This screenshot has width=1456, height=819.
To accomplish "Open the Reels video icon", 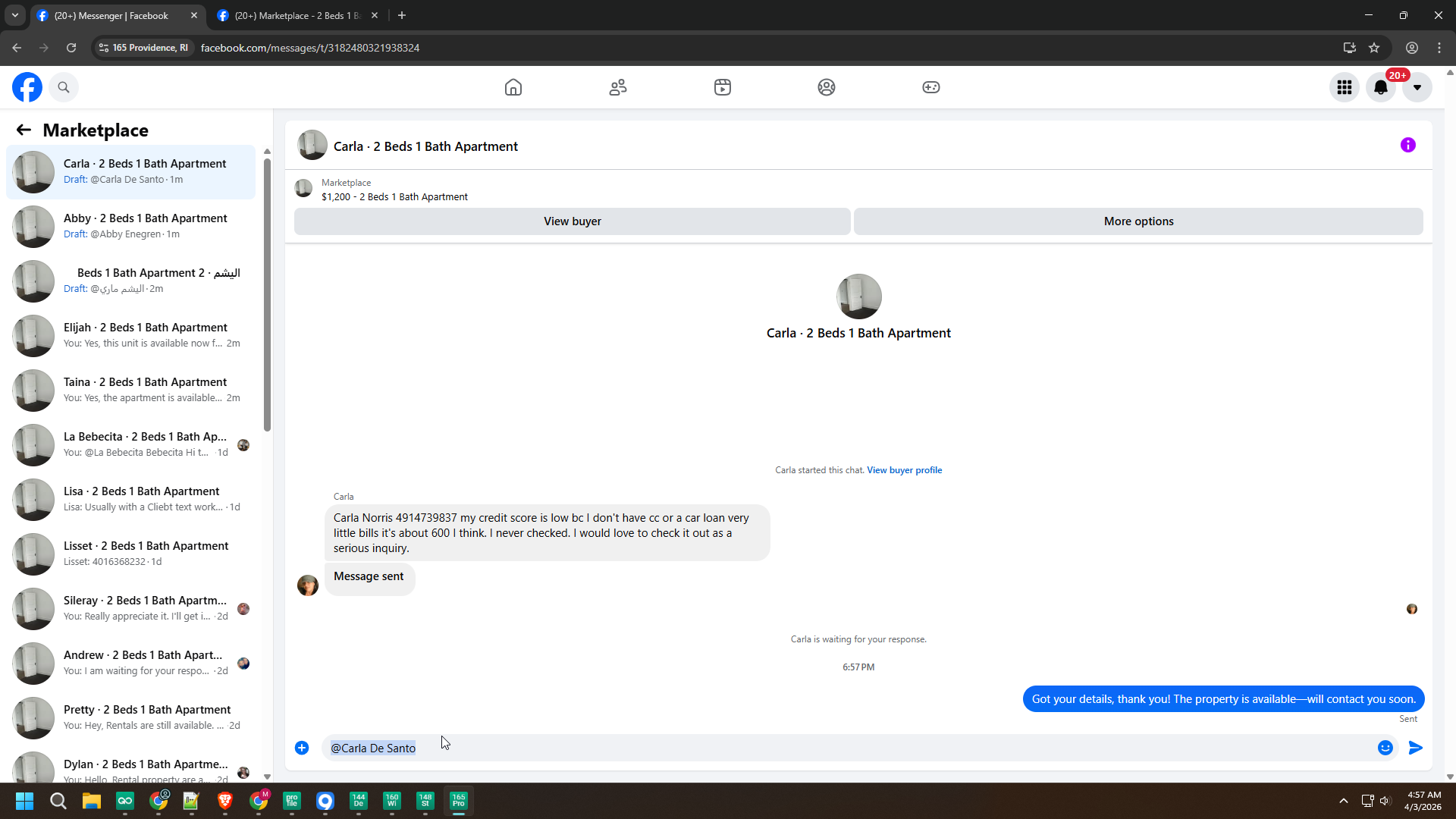I will coord(723,87).
